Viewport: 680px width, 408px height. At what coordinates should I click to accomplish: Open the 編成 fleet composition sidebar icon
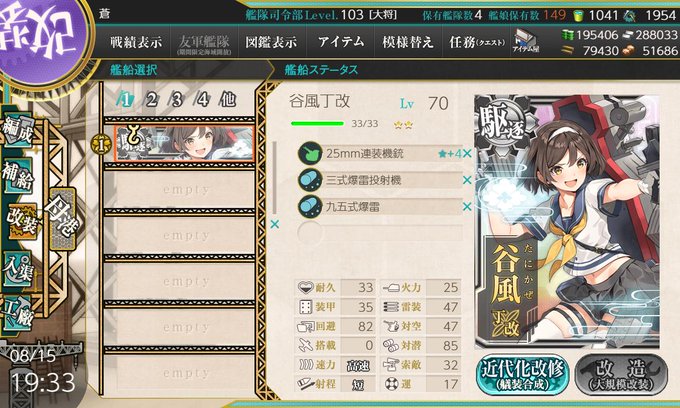(18, 130)
